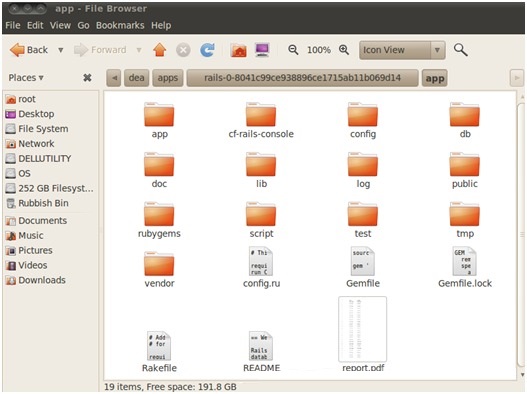Click the rails-0-8041c99ce938896ce1715ab11b069d14 path button
Screen dimensions: 527x394
pos(302,78)
